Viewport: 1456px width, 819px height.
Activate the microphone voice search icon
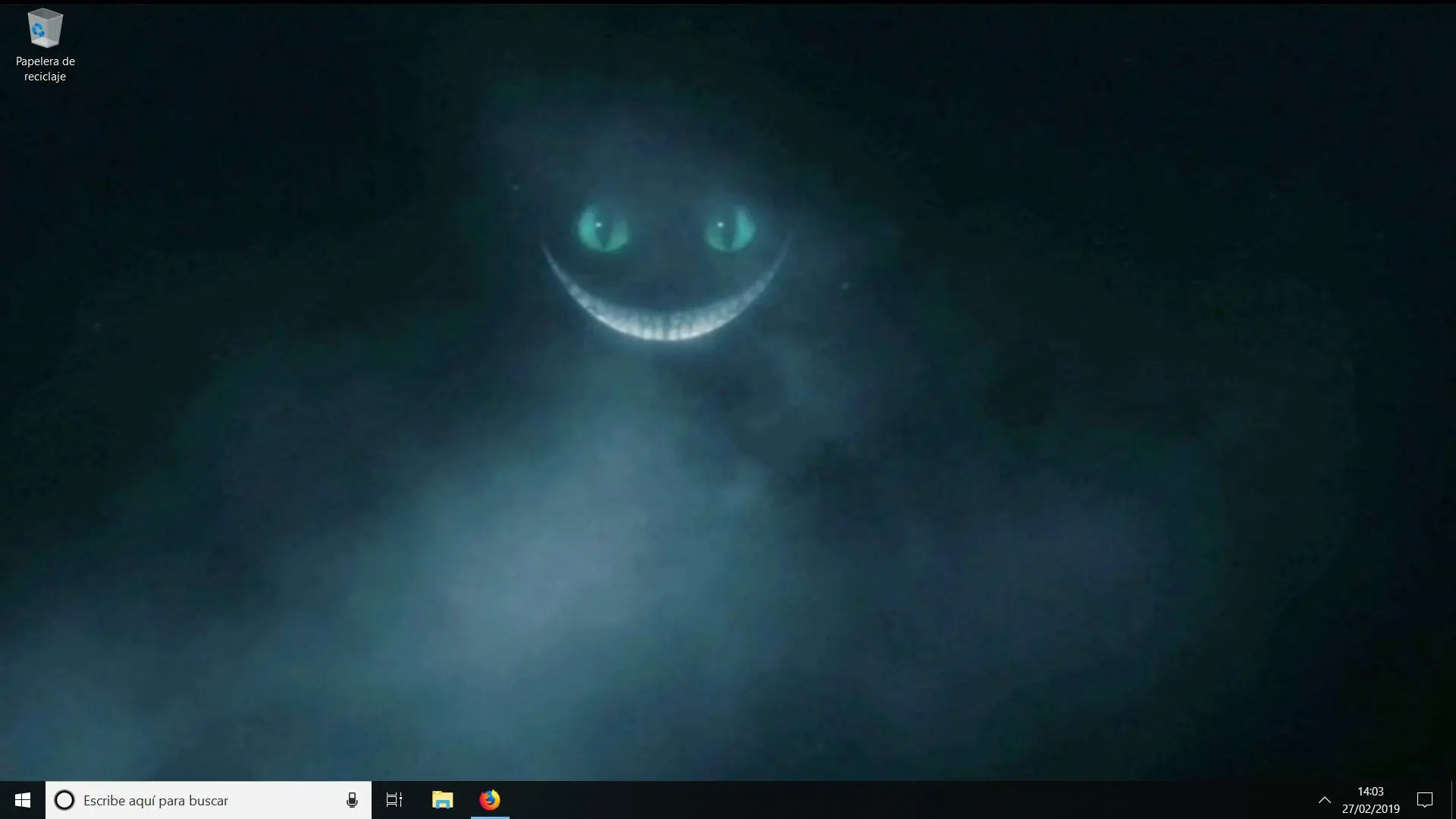click(x=352, y=800)
